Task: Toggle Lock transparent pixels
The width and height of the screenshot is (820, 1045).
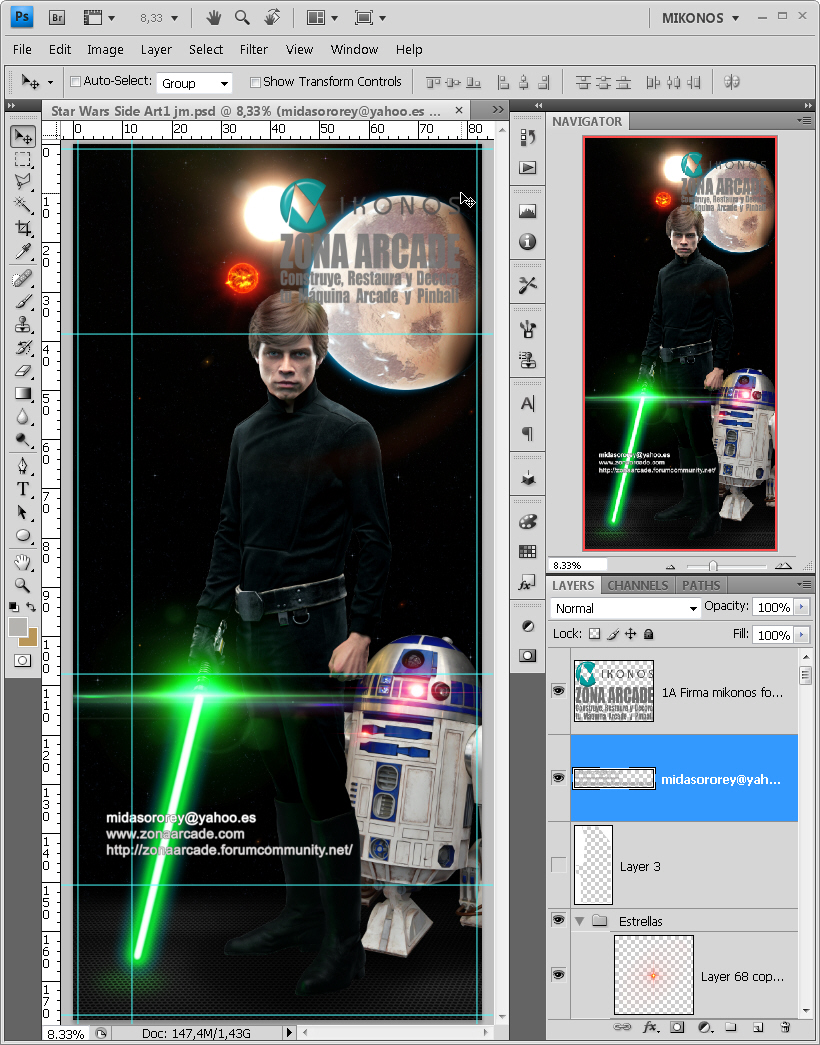Action: 595,634
